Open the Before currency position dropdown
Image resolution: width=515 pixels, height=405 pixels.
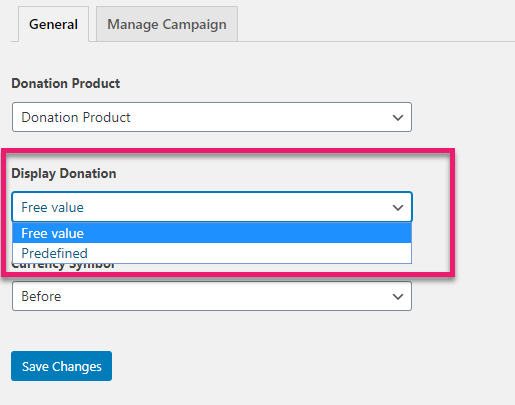pyautogui.click(x=212, y=296)
